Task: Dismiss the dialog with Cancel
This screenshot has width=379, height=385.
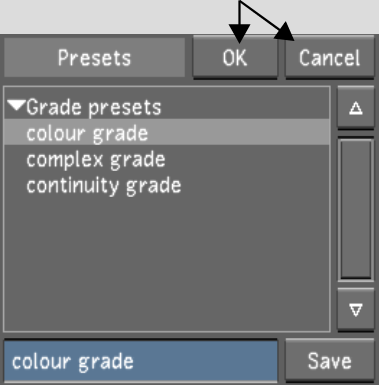Action: (330, 57)
